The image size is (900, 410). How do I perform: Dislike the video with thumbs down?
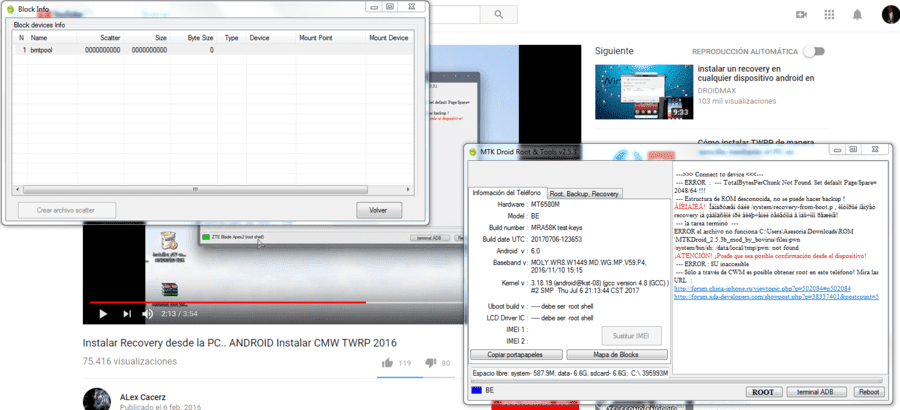click(x=430, y=362)
